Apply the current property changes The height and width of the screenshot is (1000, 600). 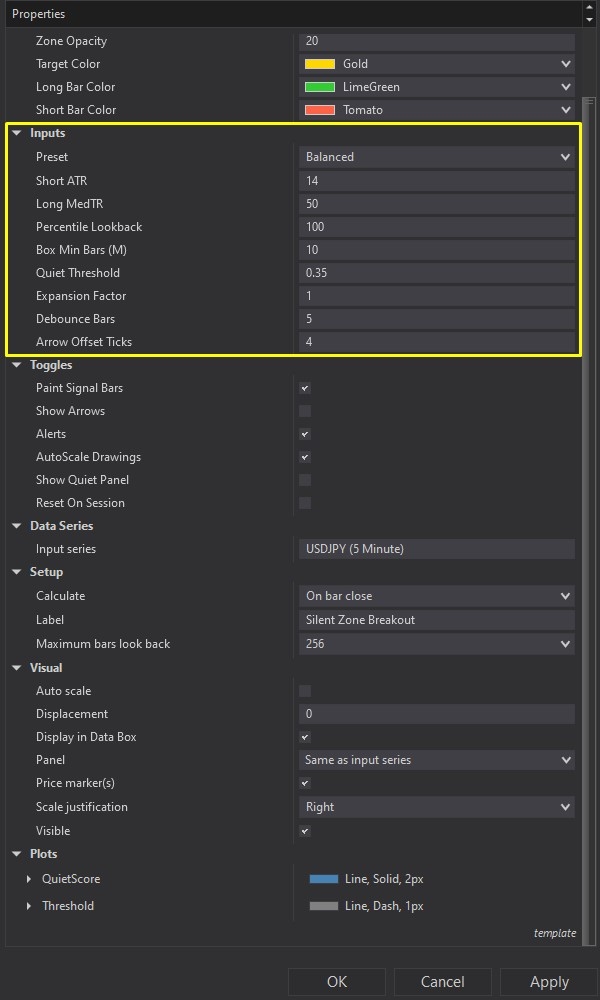(x=548, y=981)
